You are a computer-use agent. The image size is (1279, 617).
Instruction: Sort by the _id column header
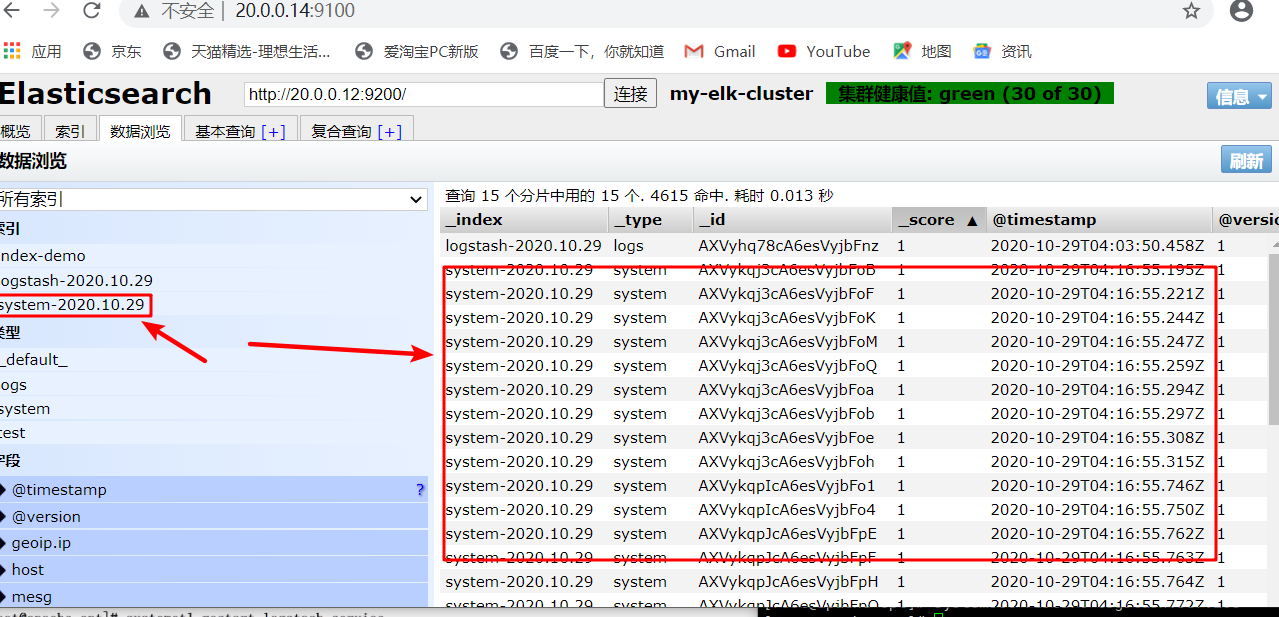point(793,220)
